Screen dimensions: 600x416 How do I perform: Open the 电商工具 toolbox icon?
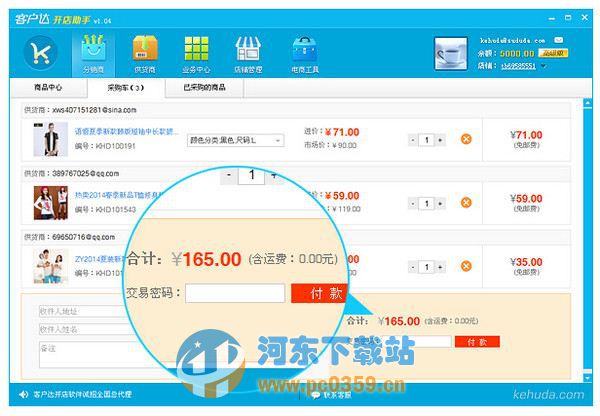coord(305,54)
